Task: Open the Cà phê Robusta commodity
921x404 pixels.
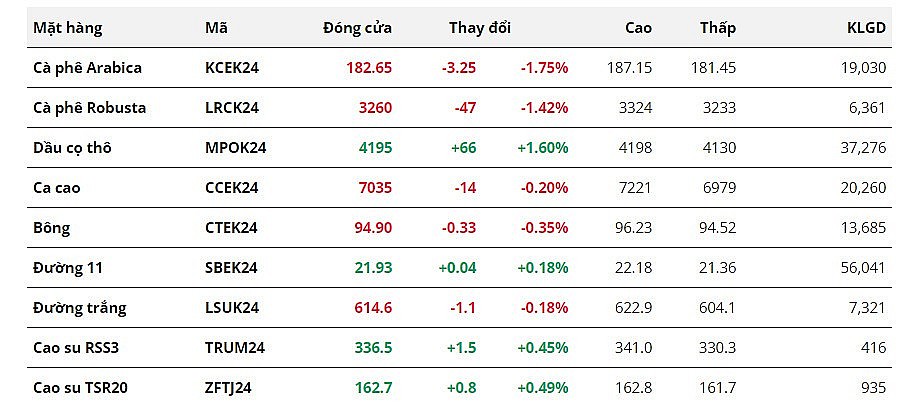Action: coord(90,108)
